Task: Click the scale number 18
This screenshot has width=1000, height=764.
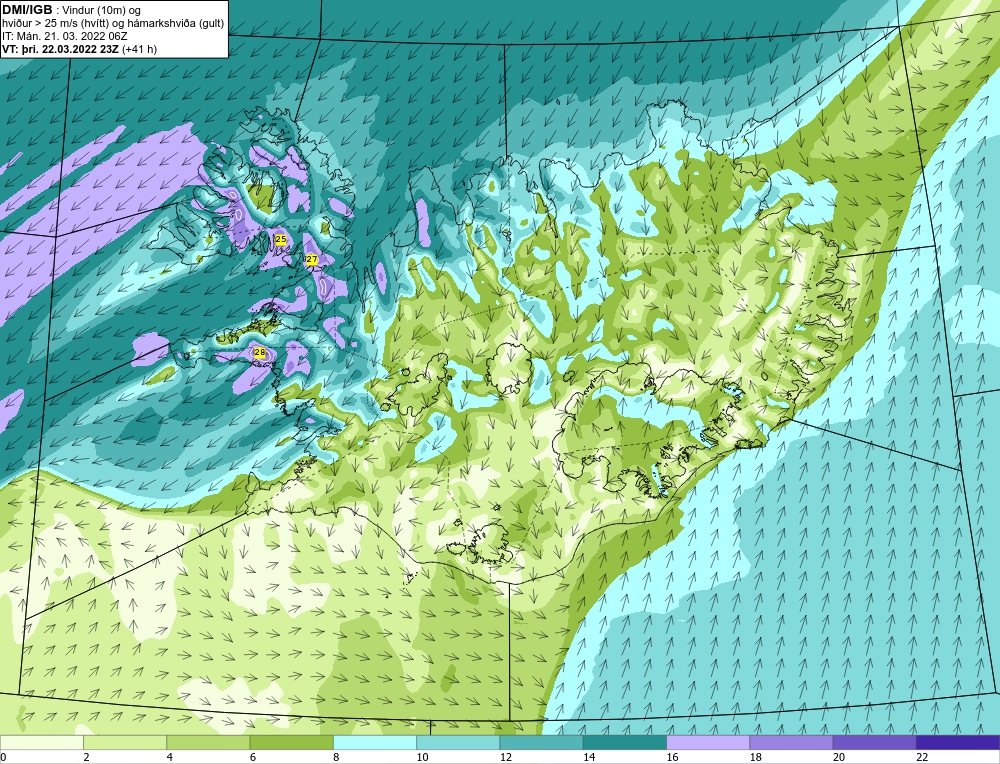Action: pos(756,758)
